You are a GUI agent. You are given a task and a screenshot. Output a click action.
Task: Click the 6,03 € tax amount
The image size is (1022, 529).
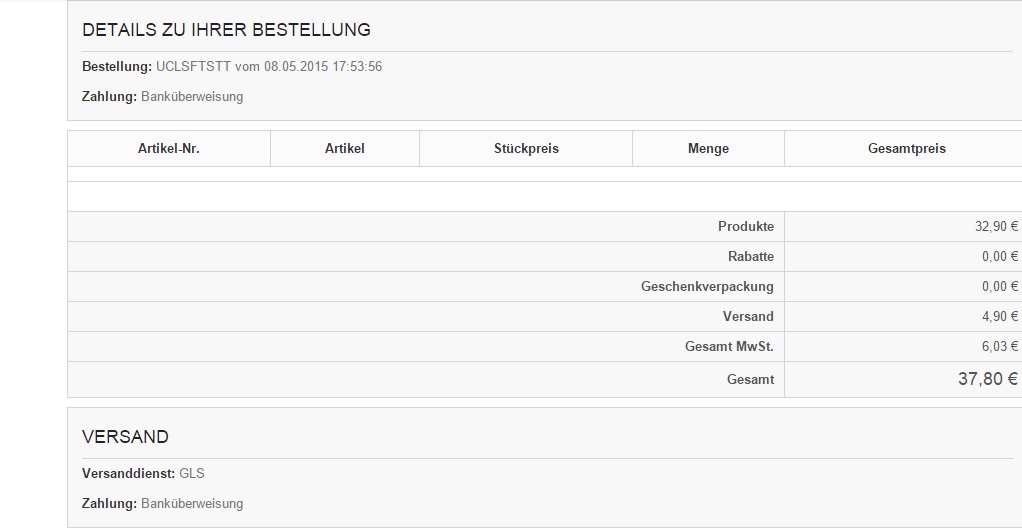999,347
